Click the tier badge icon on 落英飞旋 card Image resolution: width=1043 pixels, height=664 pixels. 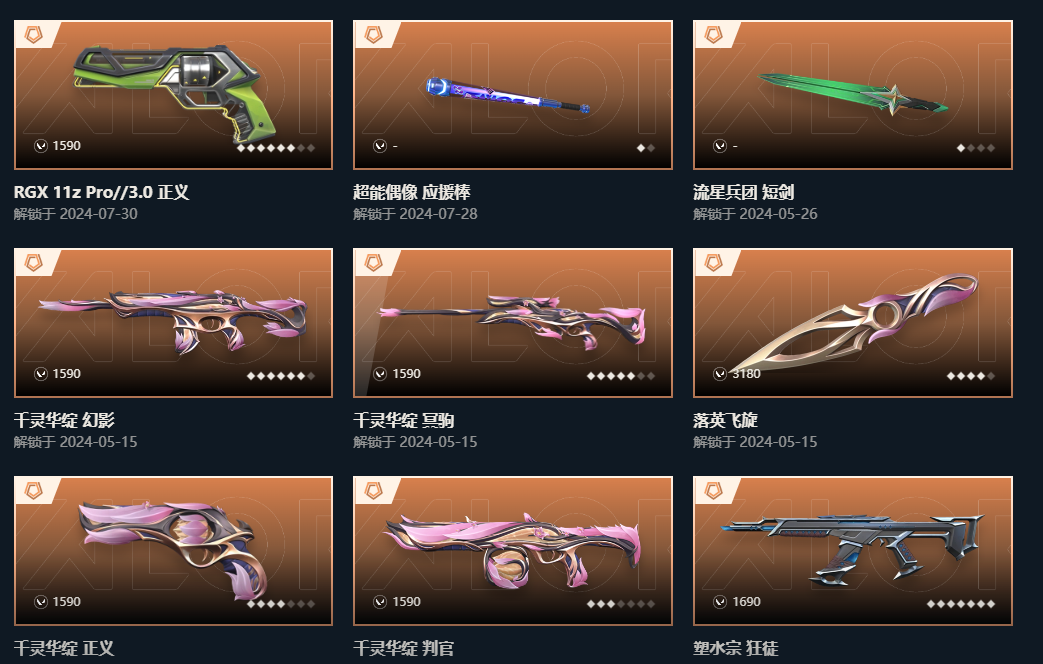(713, 263)
